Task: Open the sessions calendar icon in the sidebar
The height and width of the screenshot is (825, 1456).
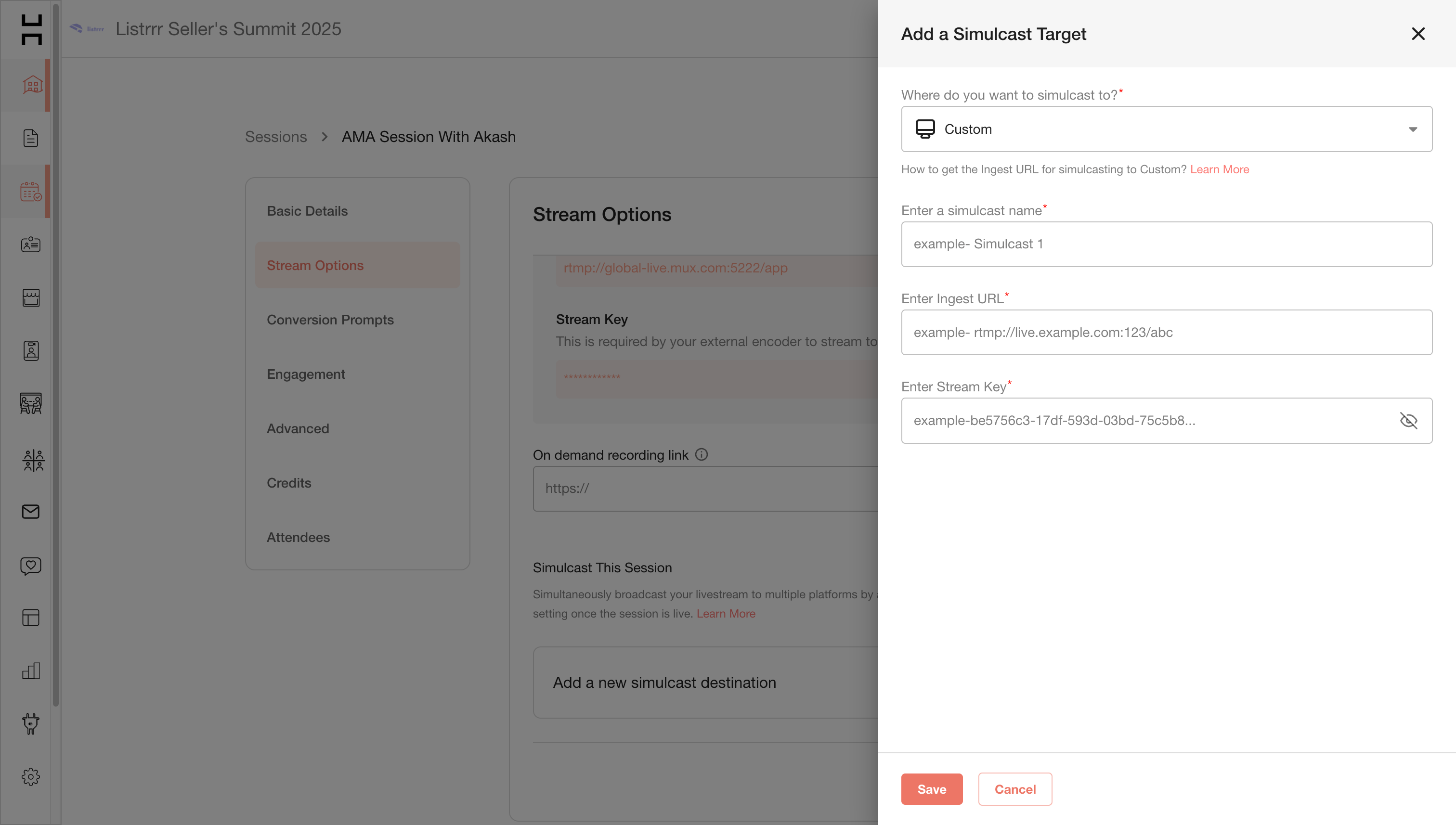Action: [x=31, y=192]
